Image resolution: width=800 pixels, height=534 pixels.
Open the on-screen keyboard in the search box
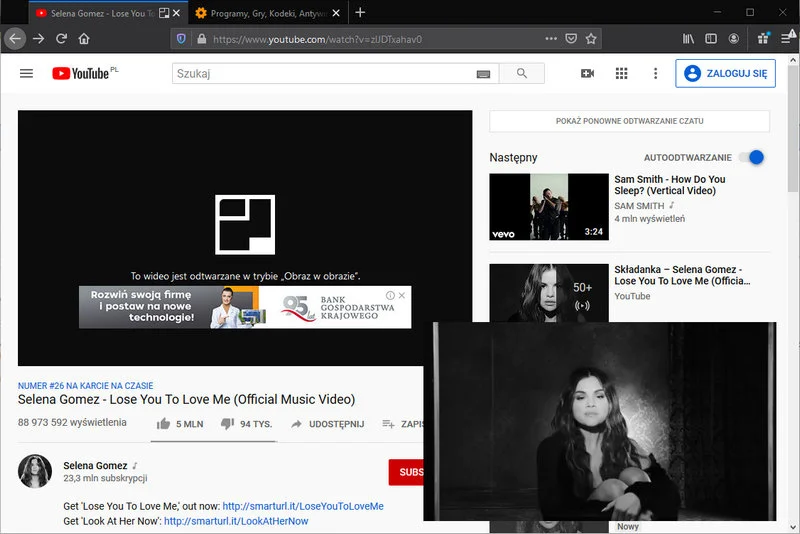pyautogui.click(x=484, y=74)
